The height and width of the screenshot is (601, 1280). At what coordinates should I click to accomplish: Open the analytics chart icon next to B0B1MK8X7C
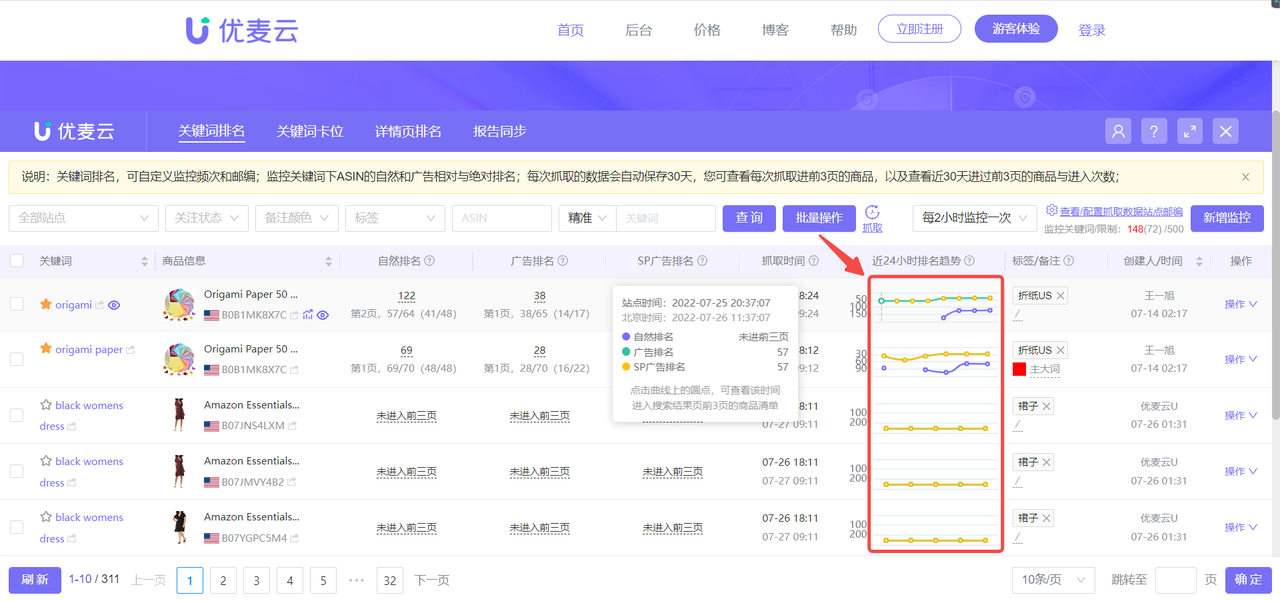pyautogui.click(x=307, y=315)
